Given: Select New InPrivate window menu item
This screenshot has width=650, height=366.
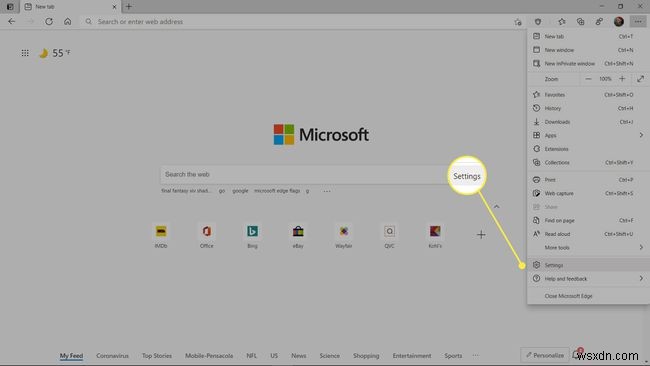Looking at the screenshot, I should coord(588,63).
